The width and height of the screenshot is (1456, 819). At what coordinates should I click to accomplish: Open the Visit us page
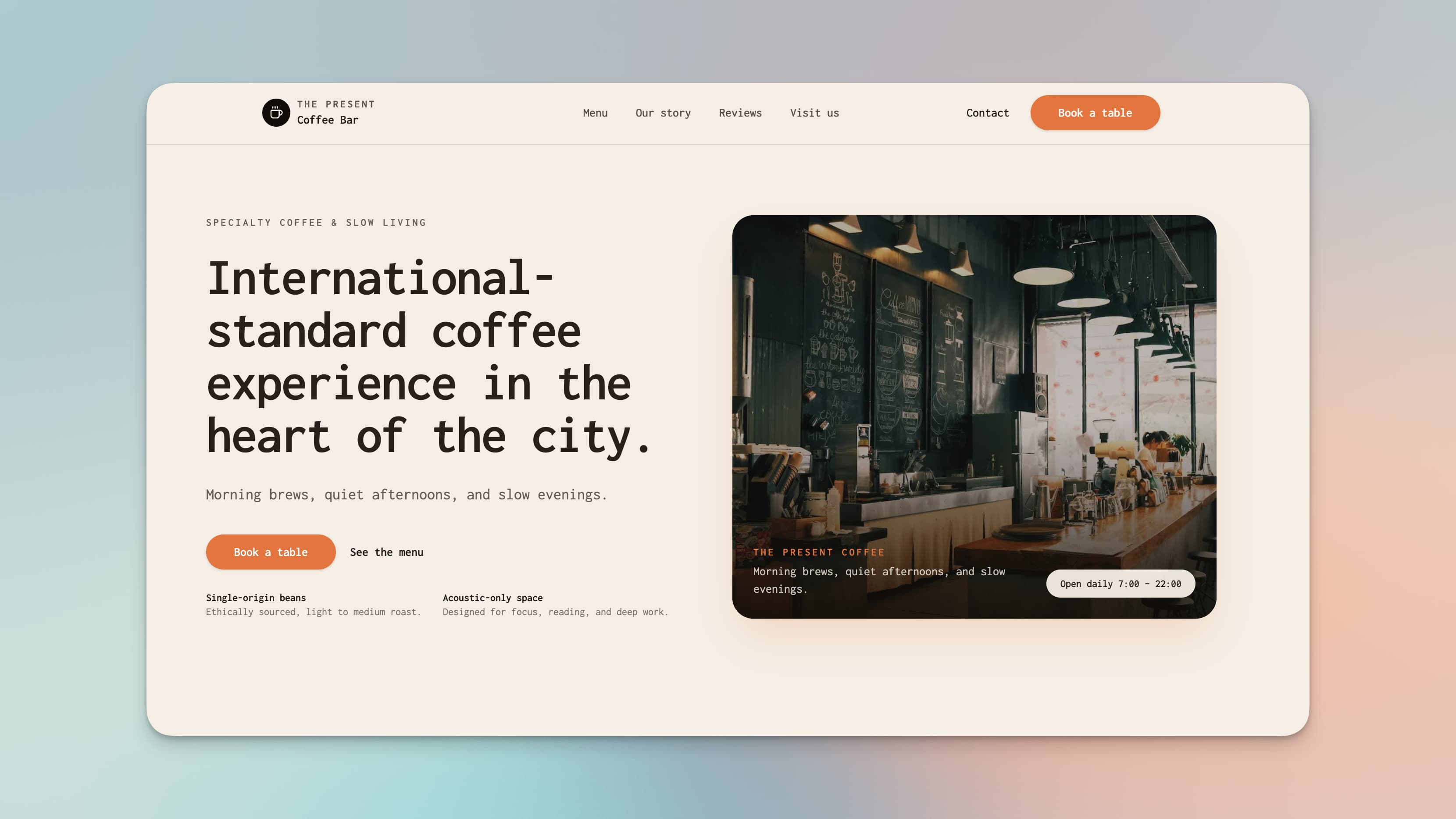[814, 113]
